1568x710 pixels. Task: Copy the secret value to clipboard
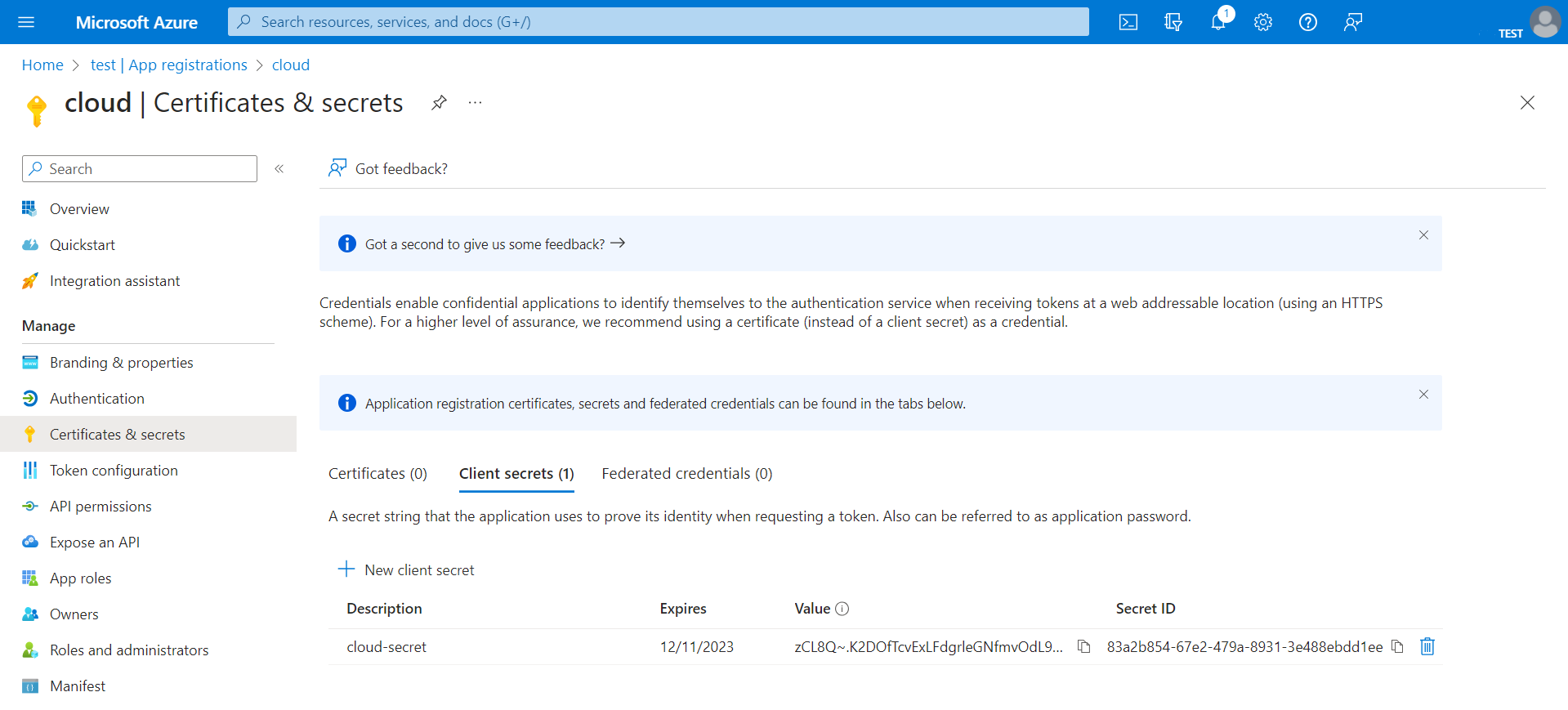point(1084,646)
